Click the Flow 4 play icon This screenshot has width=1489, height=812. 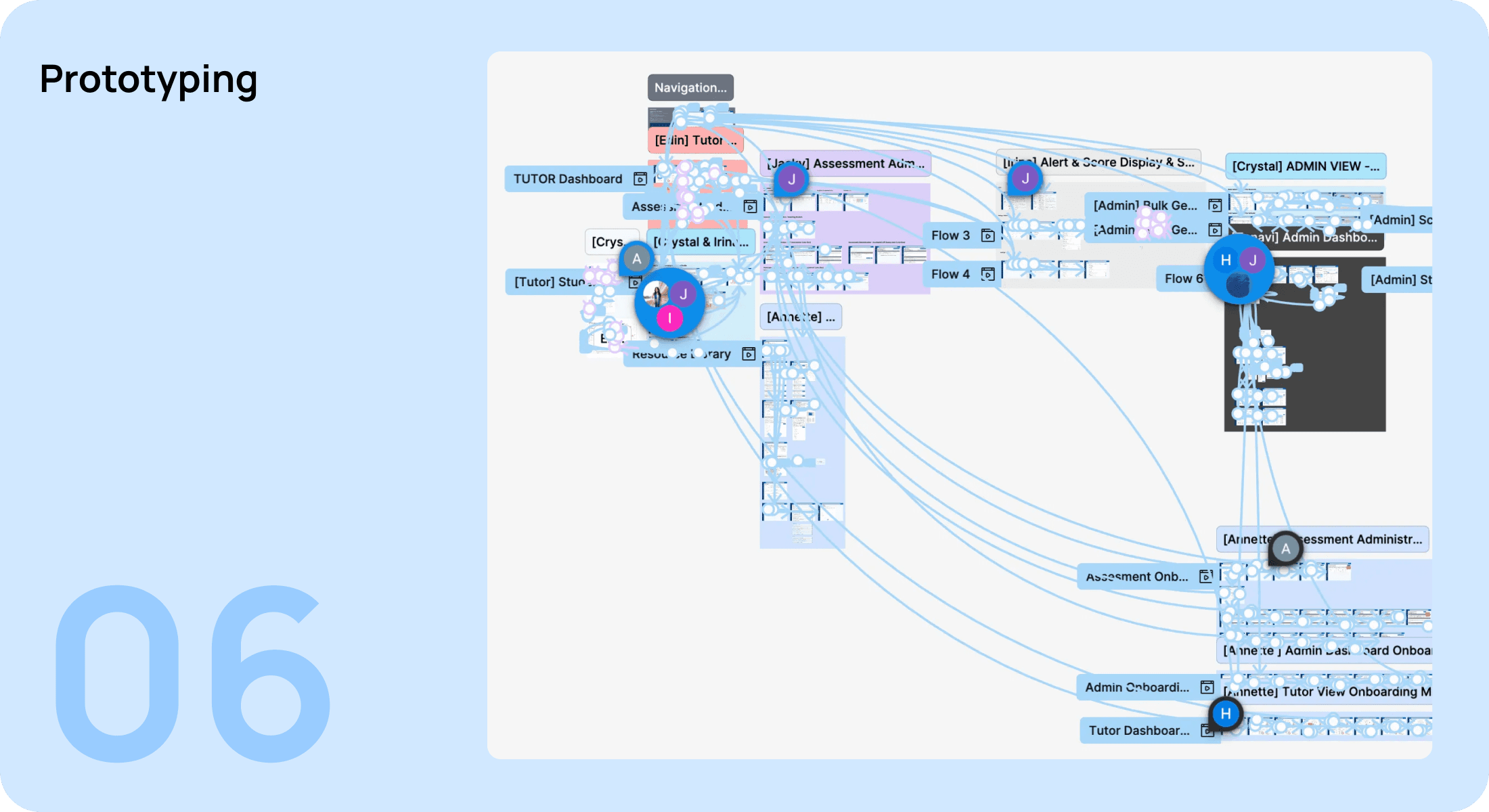pyautogui.click(x=987, y=274)
